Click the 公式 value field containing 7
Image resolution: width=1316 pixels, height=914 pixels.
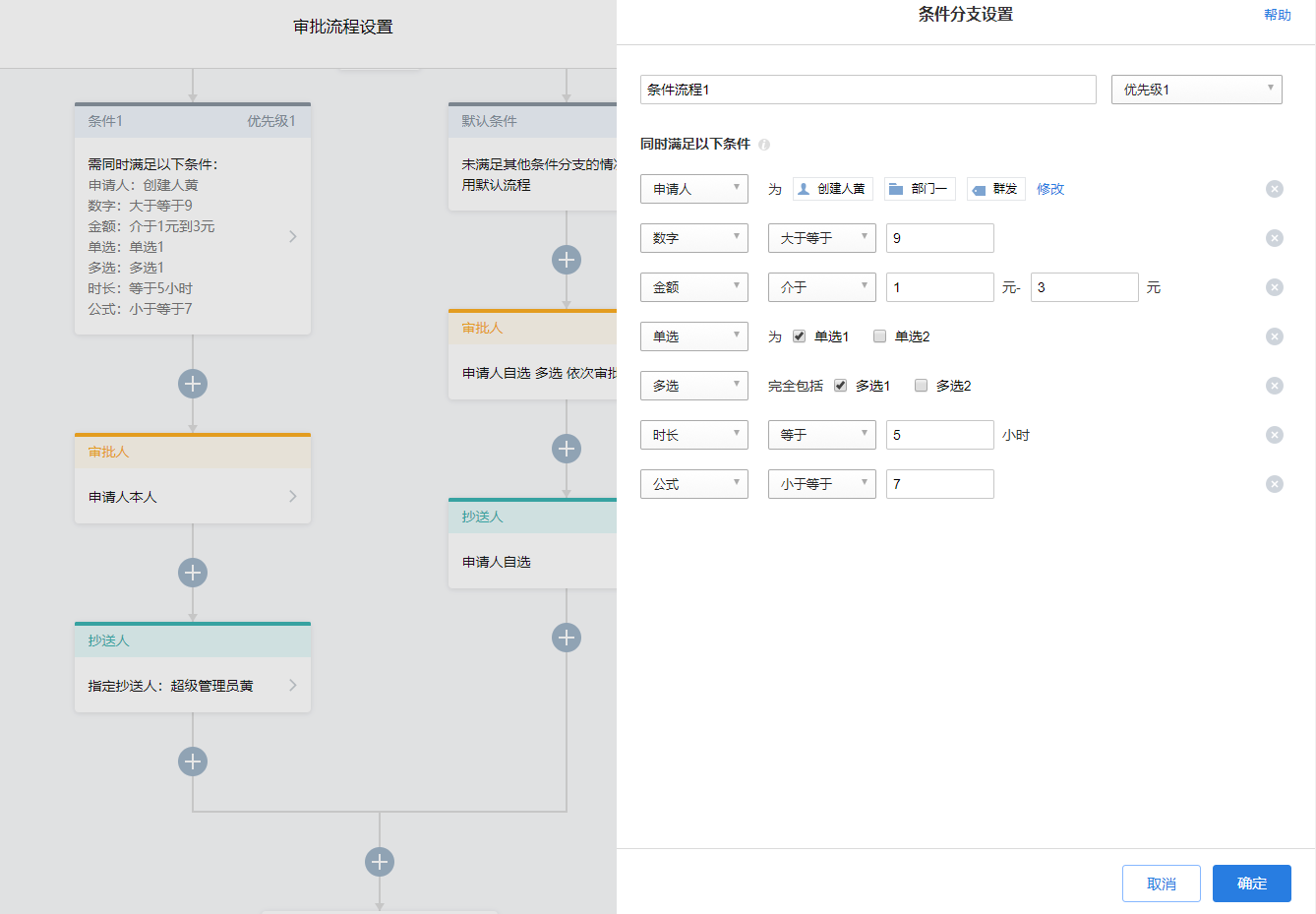pos(940,484)
